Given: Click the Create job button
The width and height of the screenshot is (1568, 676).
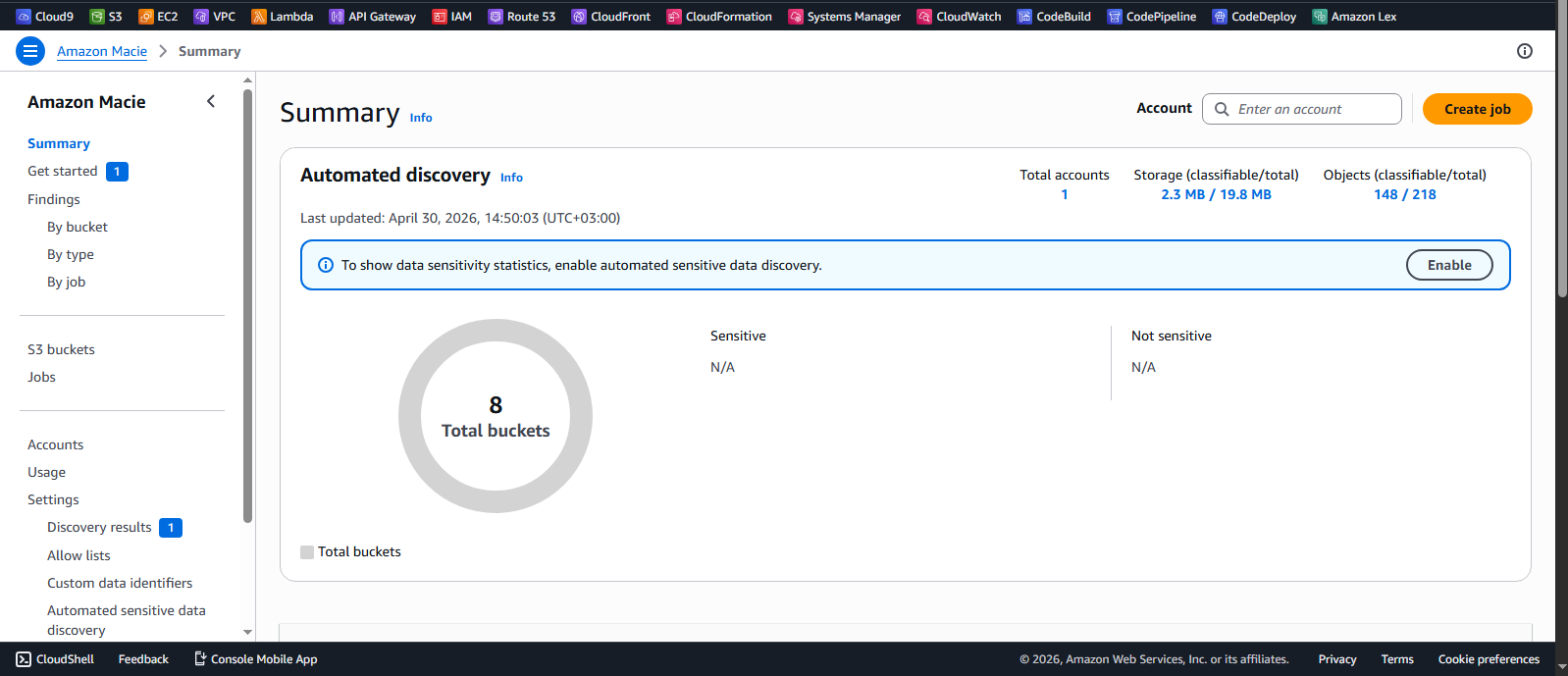Looking at the screenshot, I should click(1477, 109).
